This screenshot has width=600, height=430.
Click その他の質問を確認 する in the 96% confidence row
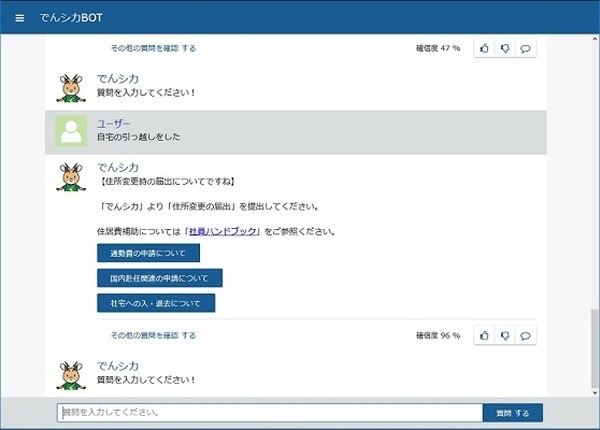pos(153,335)
